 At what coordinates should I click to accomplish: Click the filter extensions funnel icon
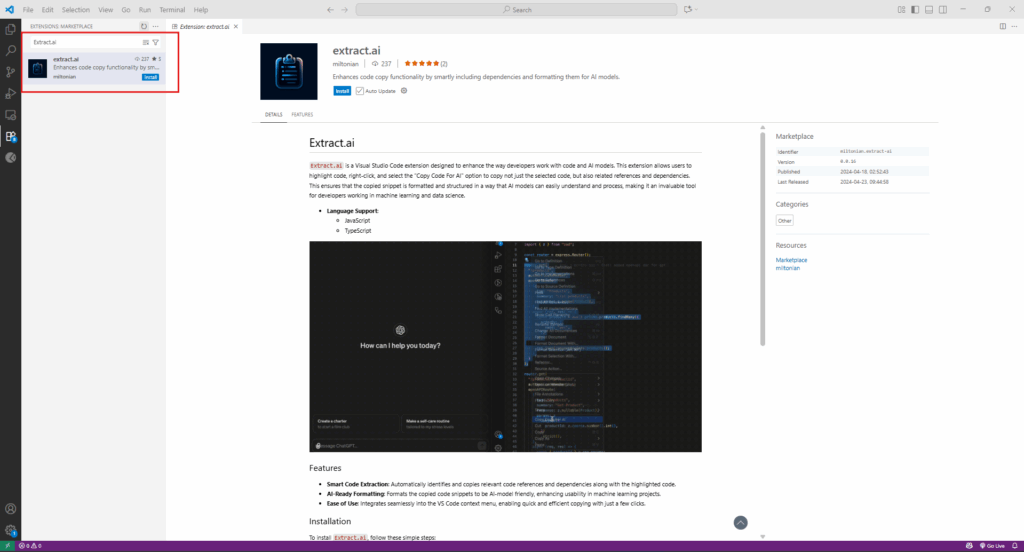coord(156,42)
